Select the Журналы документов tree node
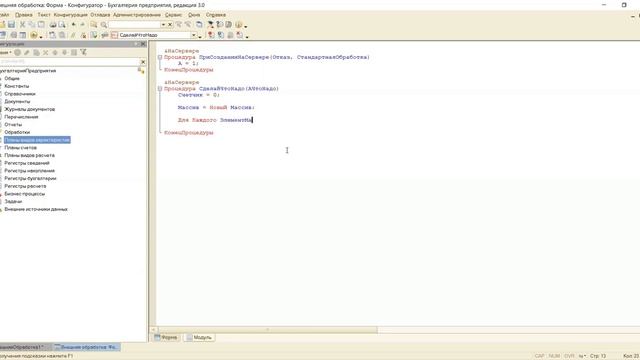The width and height of the screenshot is (640, 360). [29, 109]
